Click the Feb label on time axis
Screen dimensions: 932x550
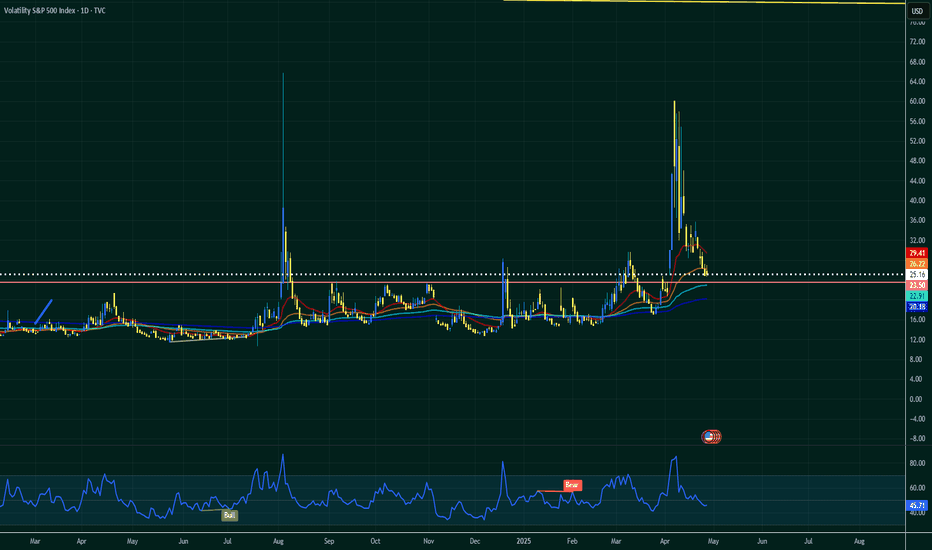[x=572, y=541]
